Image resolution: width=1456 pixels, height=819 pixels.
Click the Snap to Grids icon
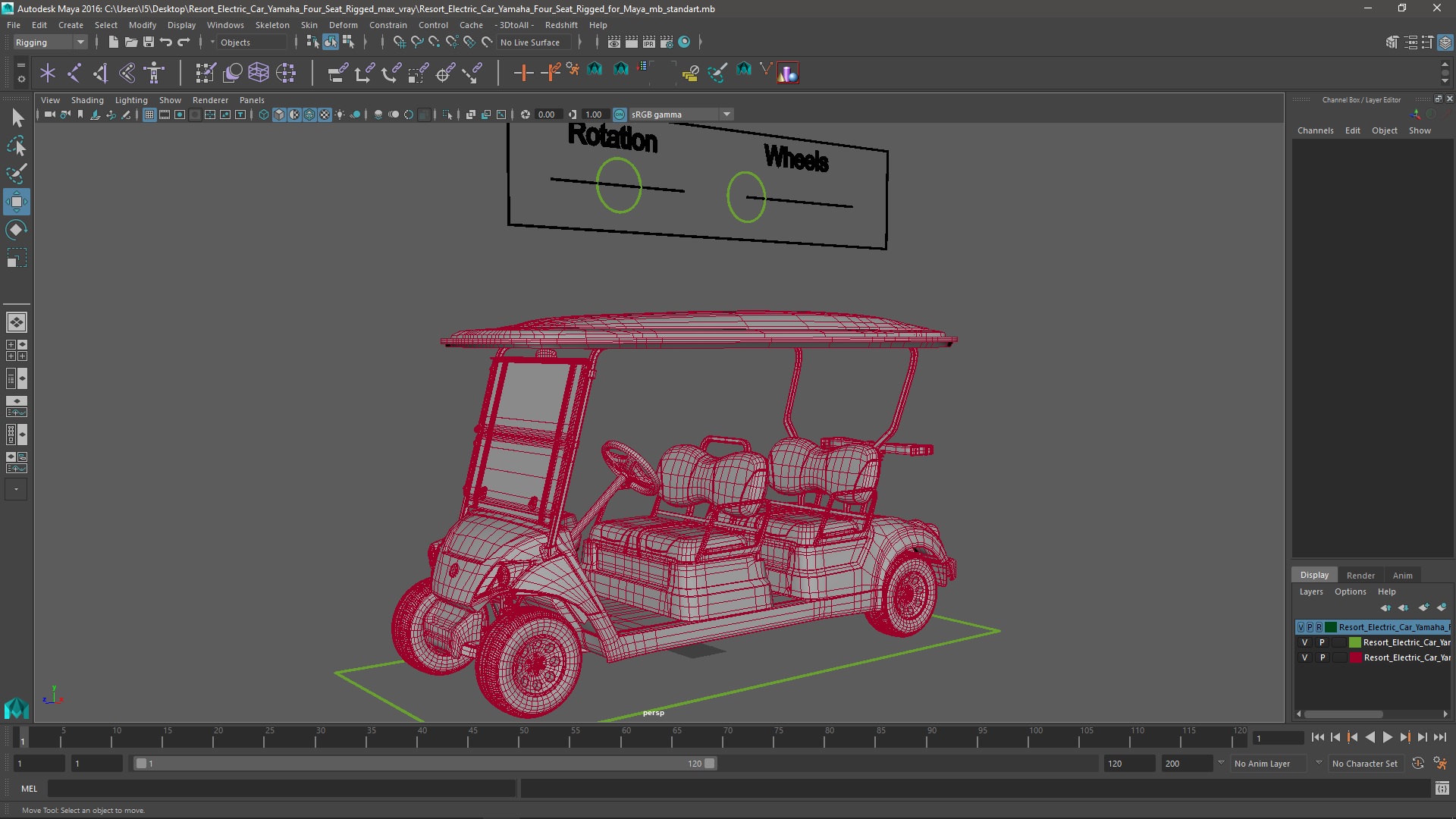(x=399, y=42)
